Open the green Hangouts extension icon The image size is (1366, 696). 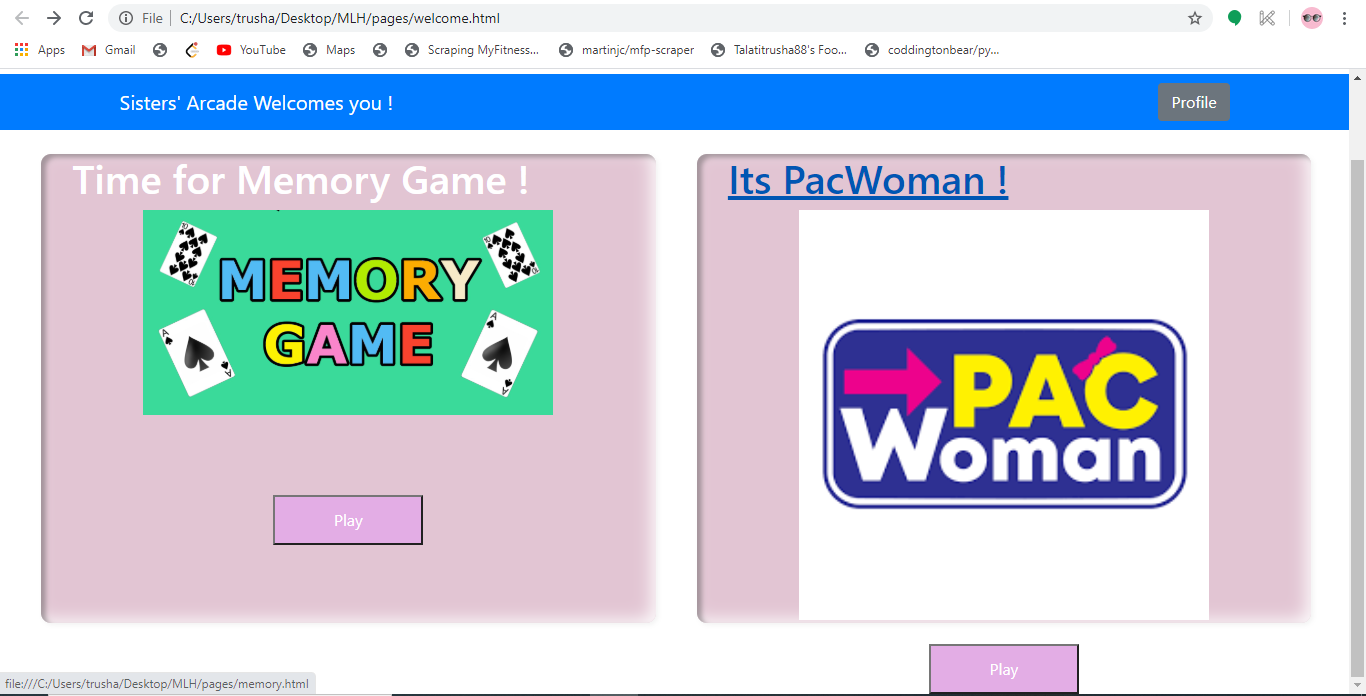pos(1235,18)
